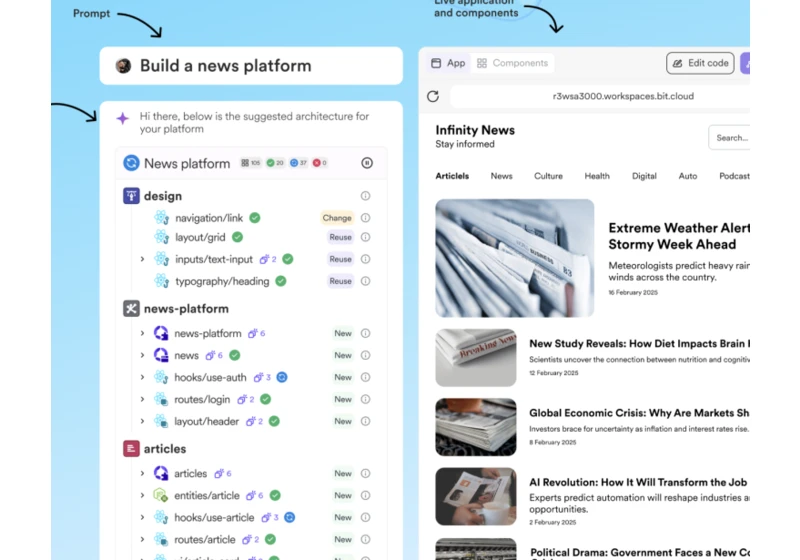Expand the layout/header row
This screenshot has height=560, width=800.
(142, 421)
